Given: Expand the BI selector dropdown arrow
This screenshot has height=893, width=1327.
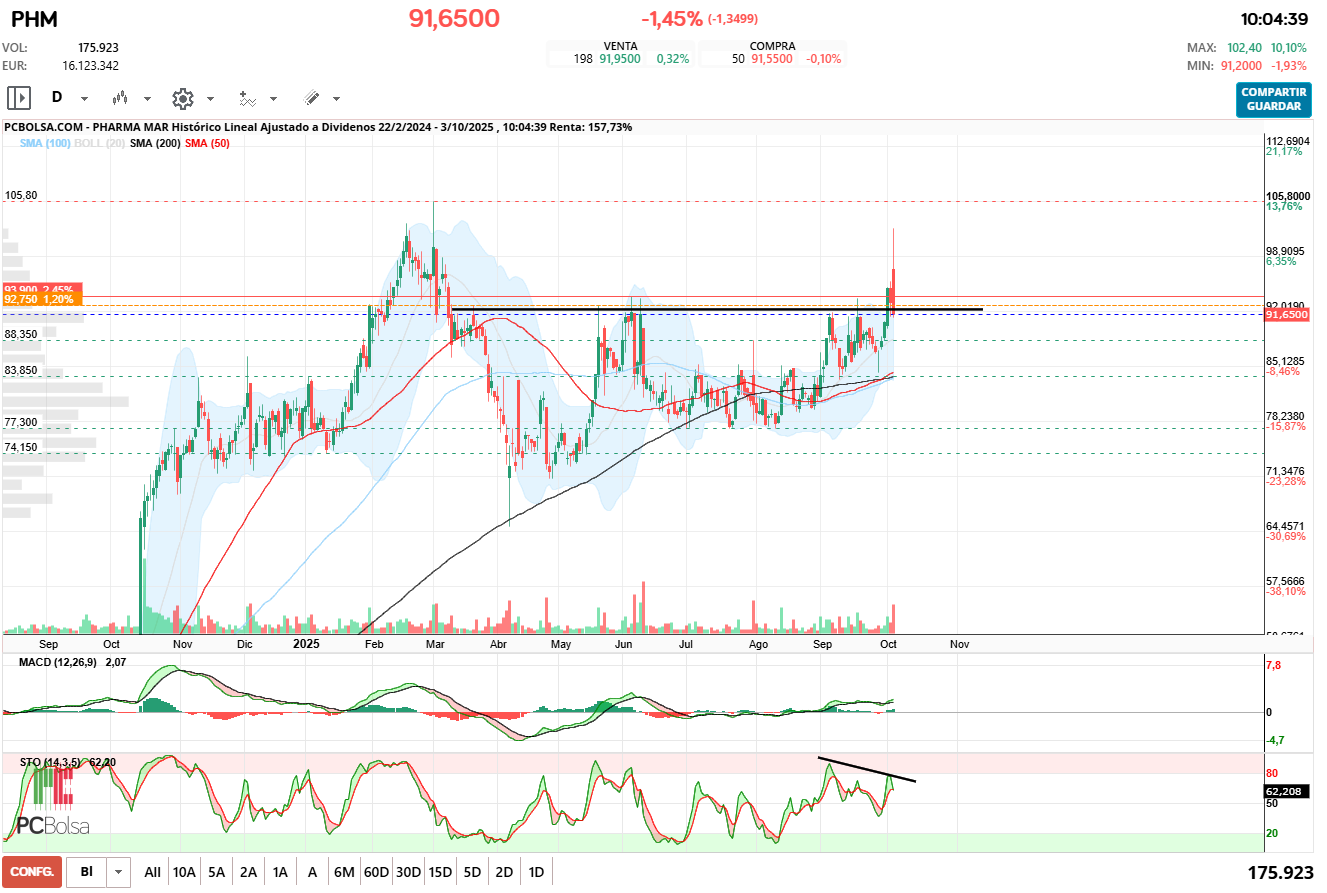Looking at the screenshot, I should [x=119, y=872].
